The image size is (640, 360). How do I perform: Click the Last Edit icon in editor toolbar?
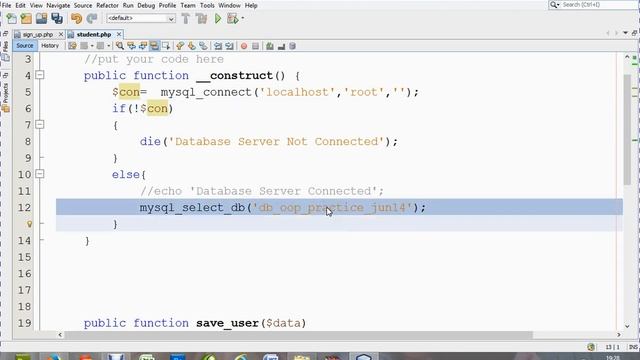tap(72, 46)
